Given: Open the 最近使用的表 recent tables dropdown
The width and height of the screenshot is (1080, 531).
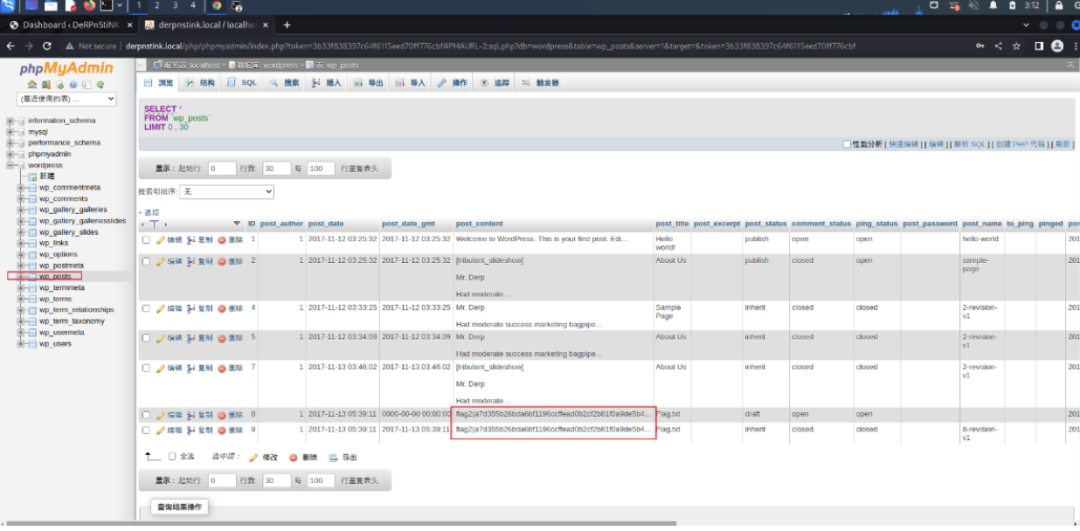Looking at the screenshot, I should [66, 99].
